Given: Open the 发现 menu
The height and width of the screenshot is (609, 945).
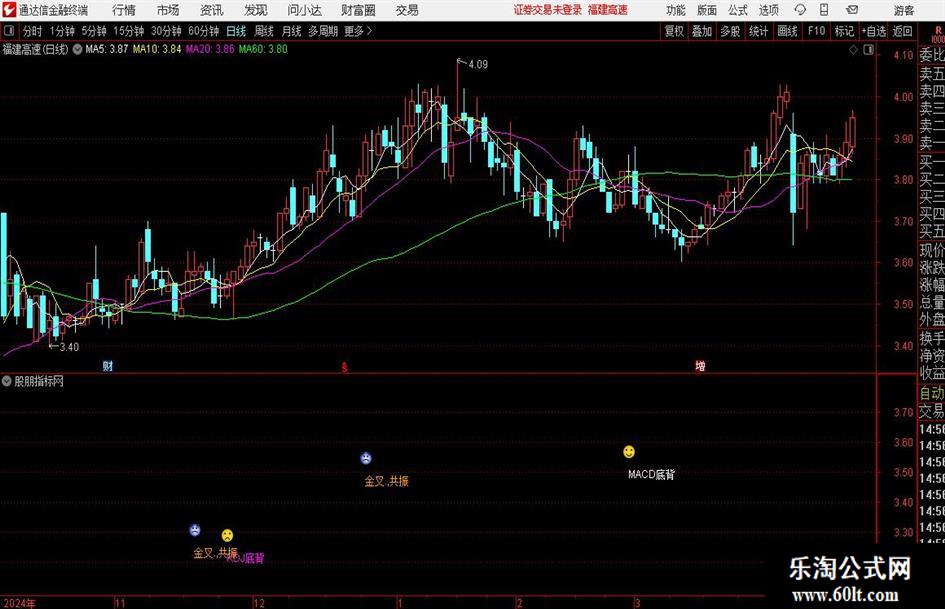Looking at the screenshot, I should [x=256, y=10].
